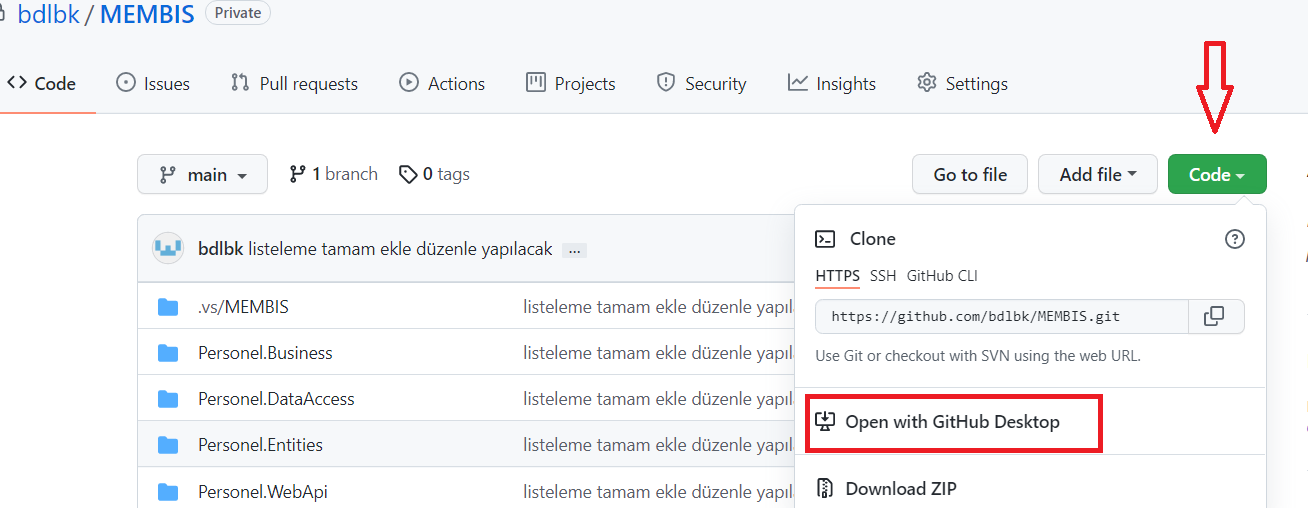Switch to the Projects tab
This screenshot has height=508, width=1308.
click(571, 84)
